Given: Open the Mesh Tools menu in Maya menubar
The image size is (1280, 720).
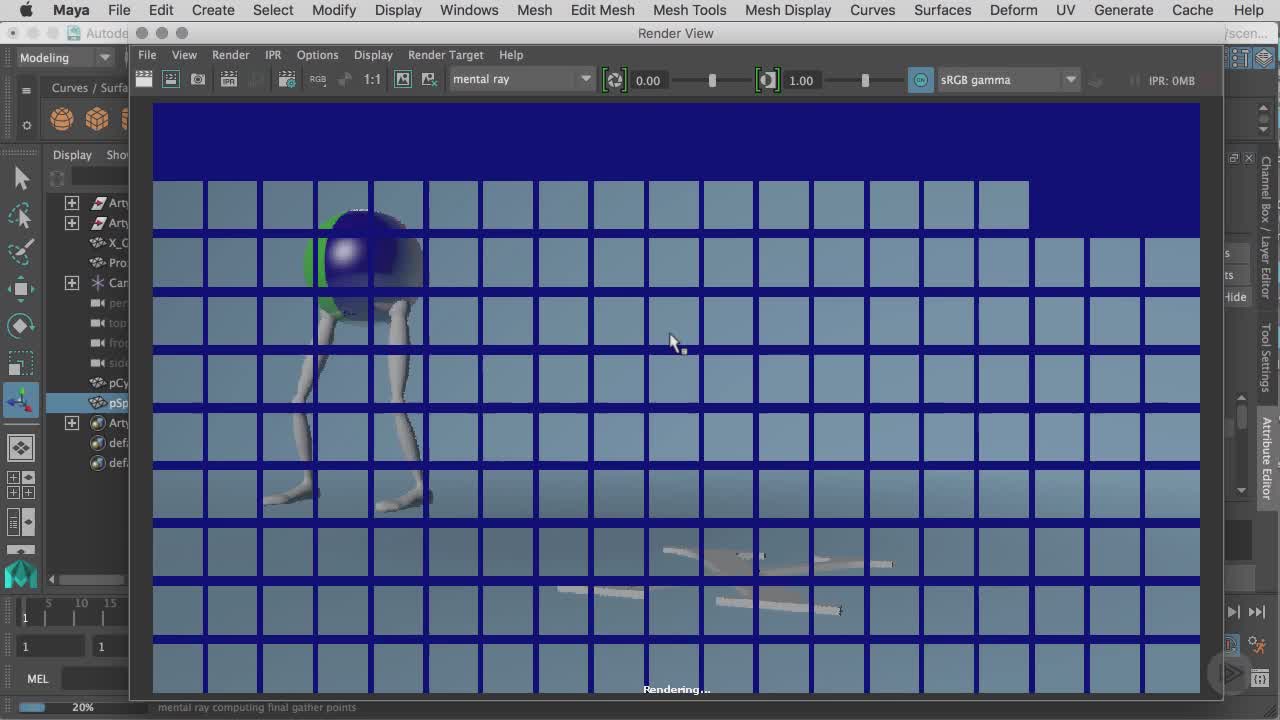Looking at the screenshot, I should [689, 10].
